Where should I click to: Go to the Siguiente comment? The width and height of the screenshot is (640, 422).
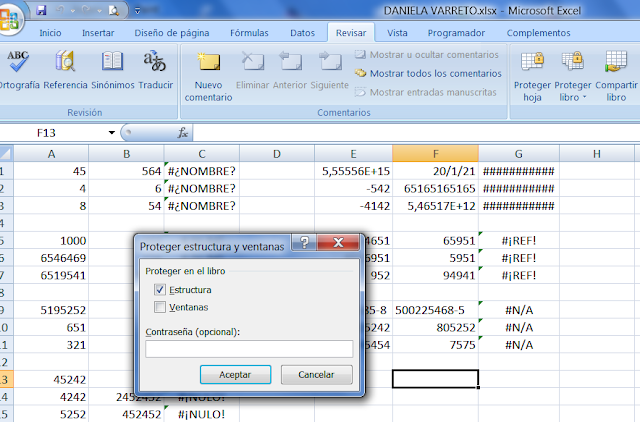click(x=329, y=69)
